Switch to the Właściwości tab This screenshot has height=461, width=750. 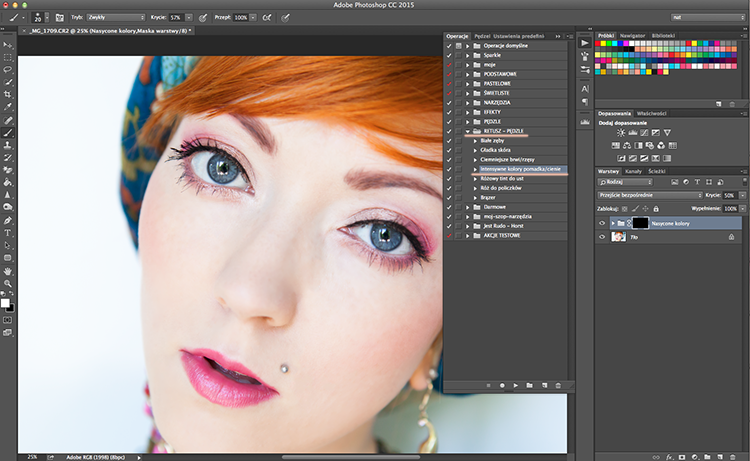pos(651,114)
